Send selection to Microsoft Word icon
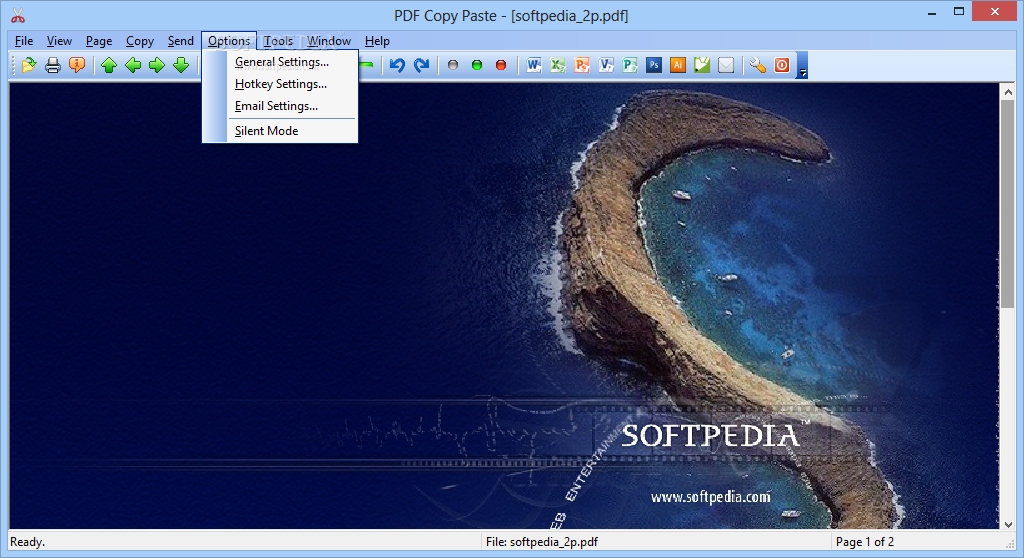This screenshot has height=558, width=1024. pyautogui.click(x=534, y=65)
